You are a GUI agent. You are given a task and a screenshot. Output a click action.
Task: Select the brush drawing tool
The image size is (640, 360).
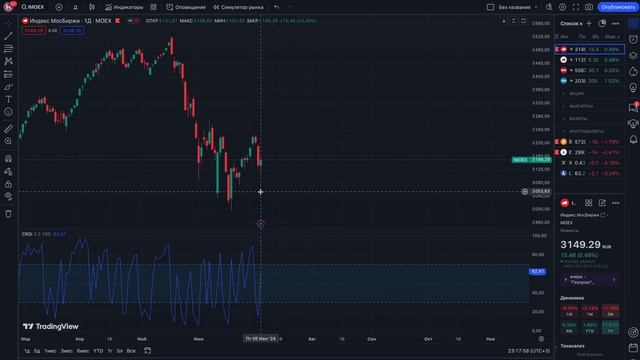(x=8, y=87)
